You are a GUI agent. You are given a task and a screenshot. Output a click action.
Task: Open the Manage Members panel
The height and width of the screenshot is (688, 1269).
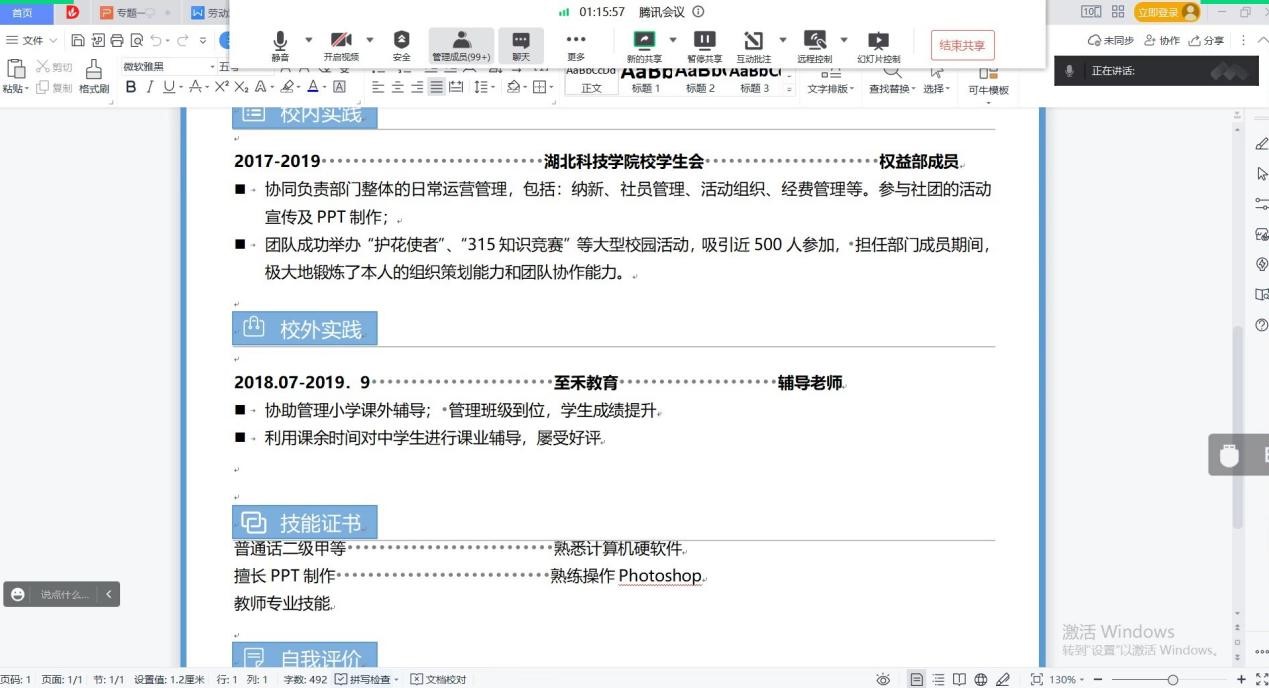point(461,44)
